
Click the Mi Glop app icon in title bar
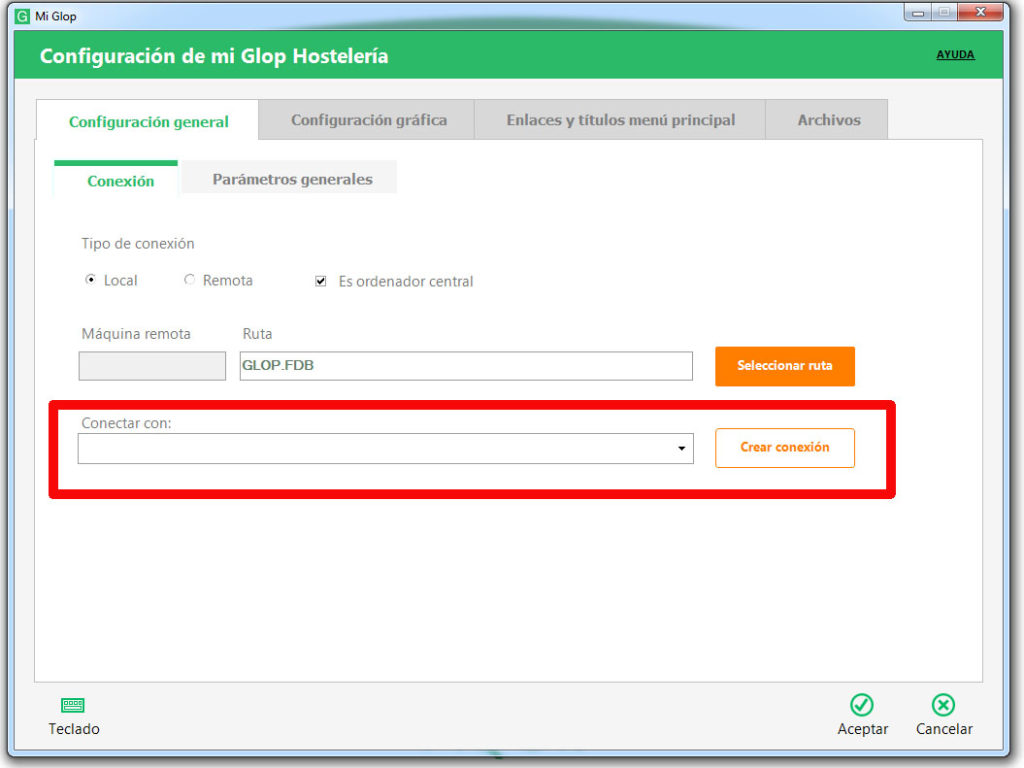[x=22, y=16]
